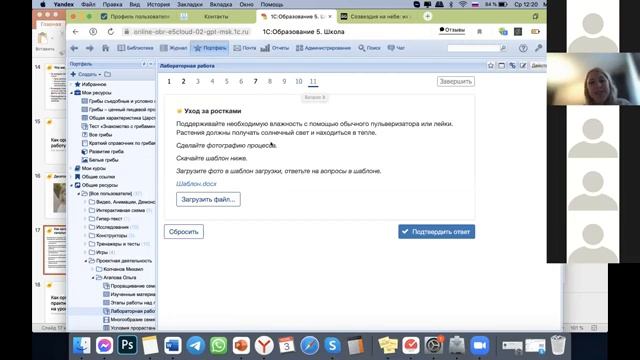640x360 pixels.
Task: Open the Белые грибы resource
Action: pos(103,160)
